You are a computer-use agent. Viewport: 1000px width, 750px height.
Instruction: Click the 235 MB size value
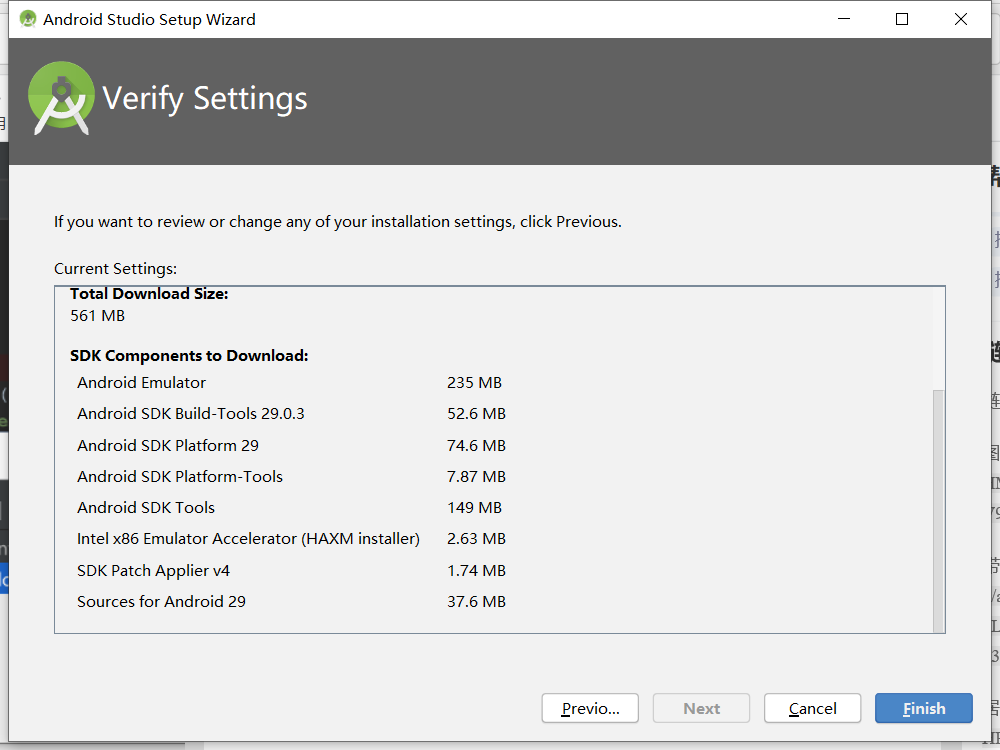click(474, 383)
